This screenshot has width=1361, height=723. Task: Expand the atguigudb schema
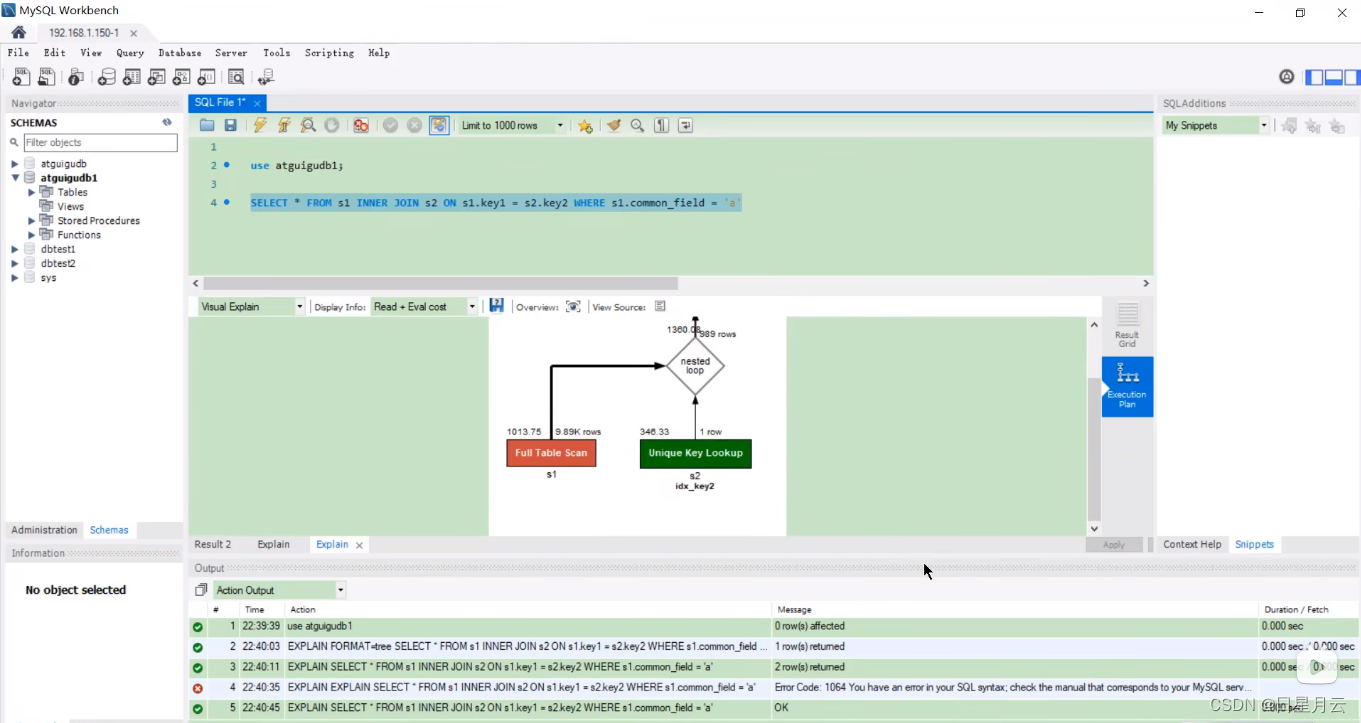15,164
